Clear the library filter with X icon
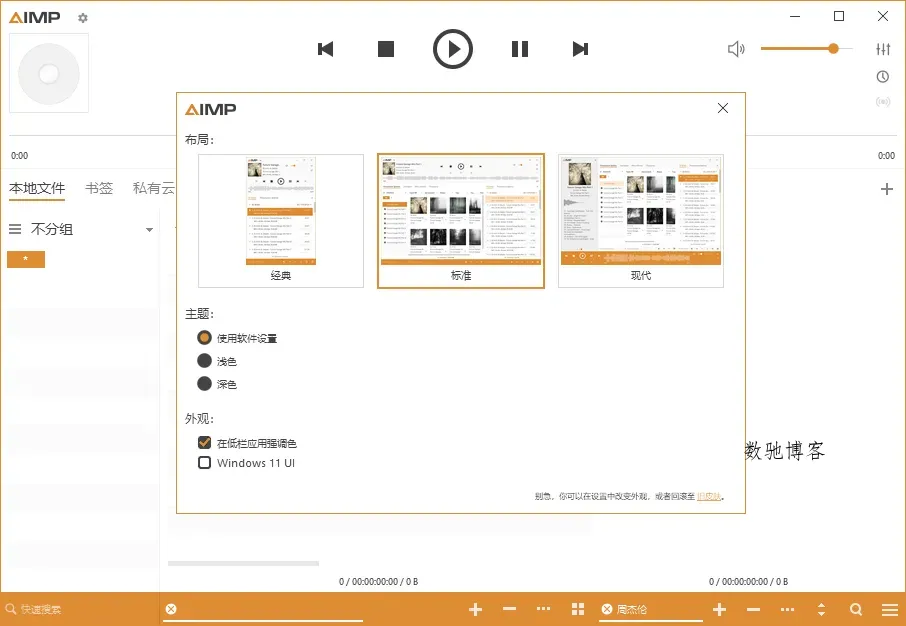The height and width of the screenshot is (626, 906). [171, 609]
